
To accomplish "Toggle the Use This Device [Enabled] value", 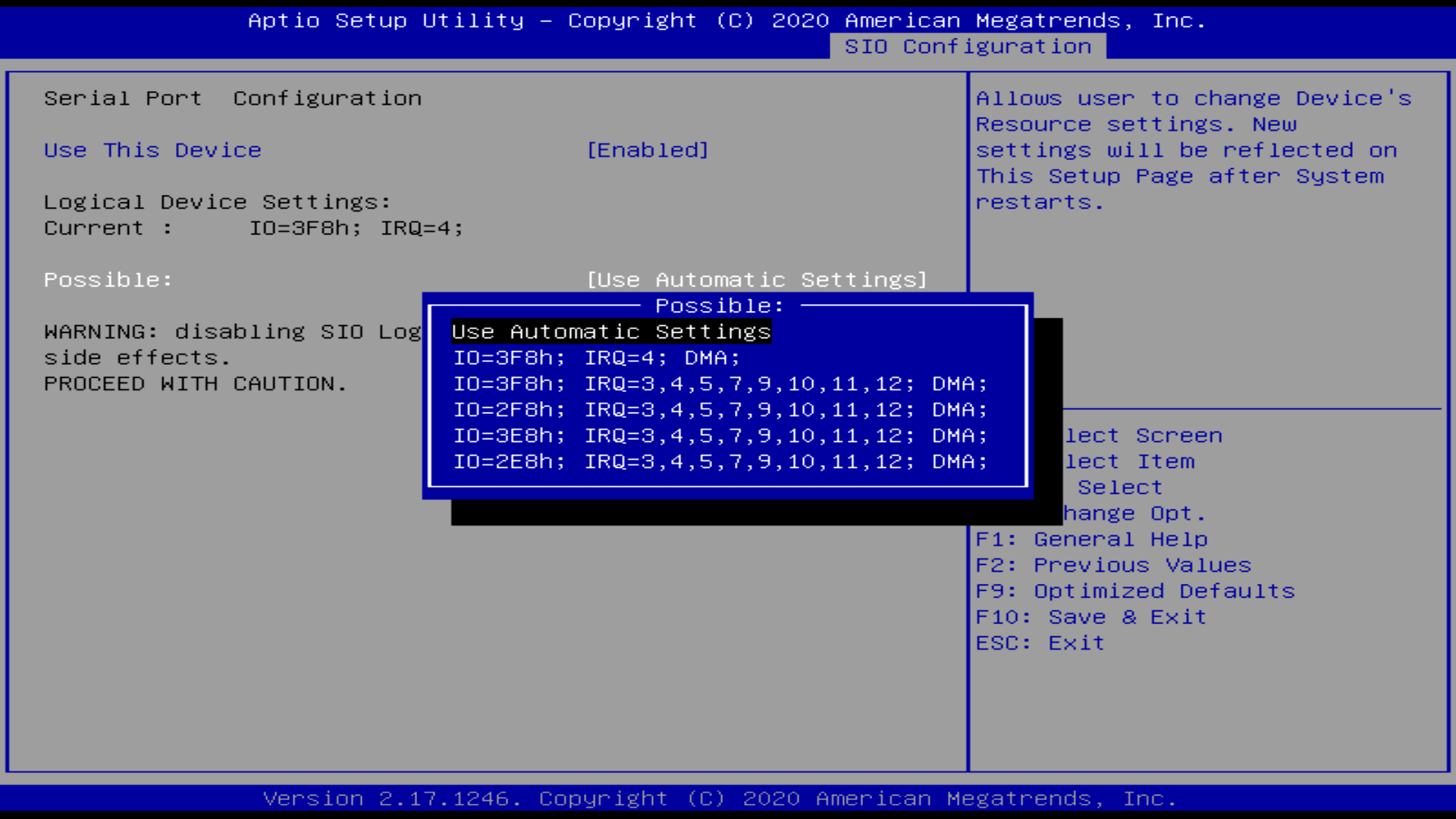I will coord(648,150).
